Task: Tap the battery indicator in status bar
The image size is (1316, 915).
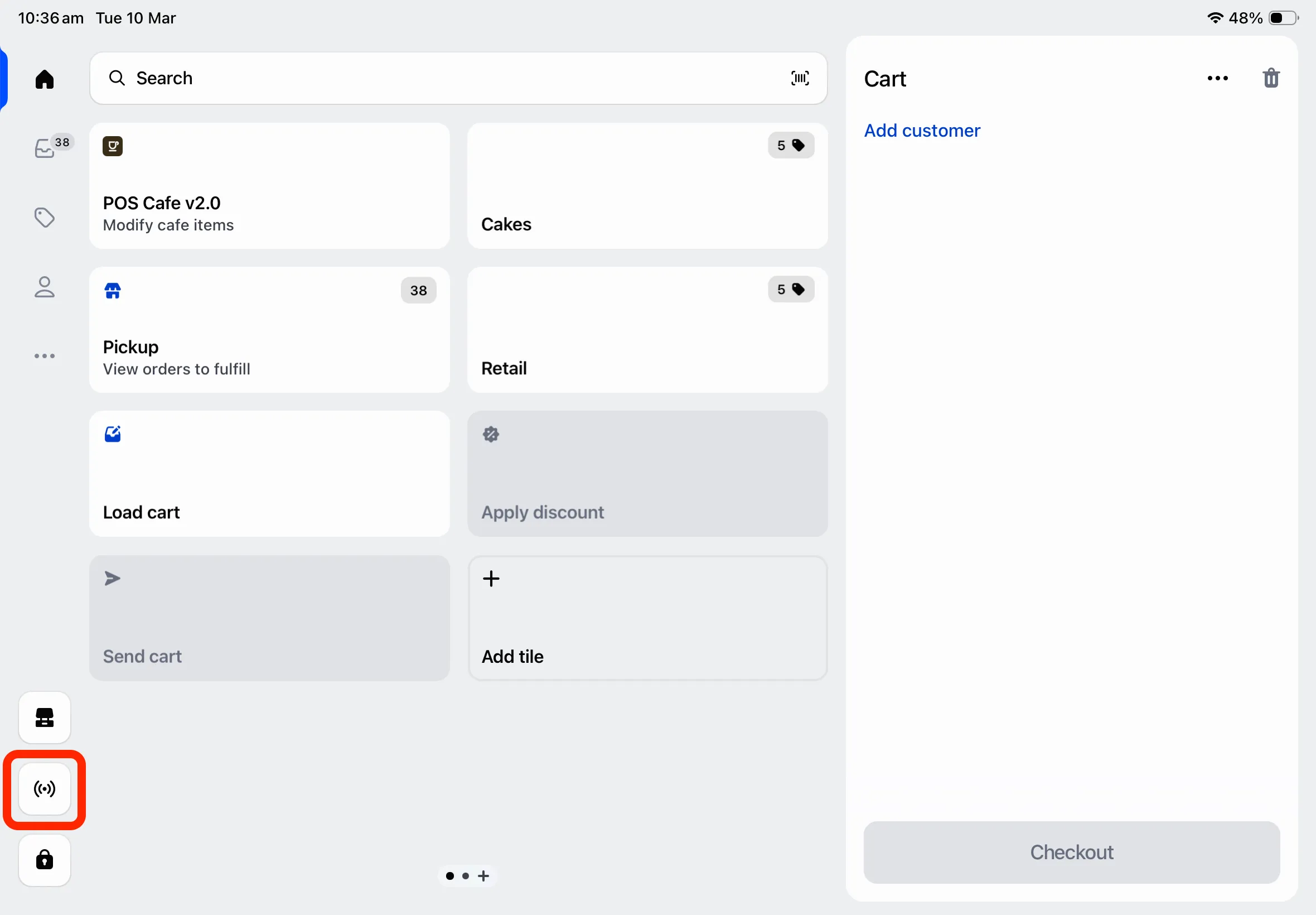Action: (x=1283, y=18)
